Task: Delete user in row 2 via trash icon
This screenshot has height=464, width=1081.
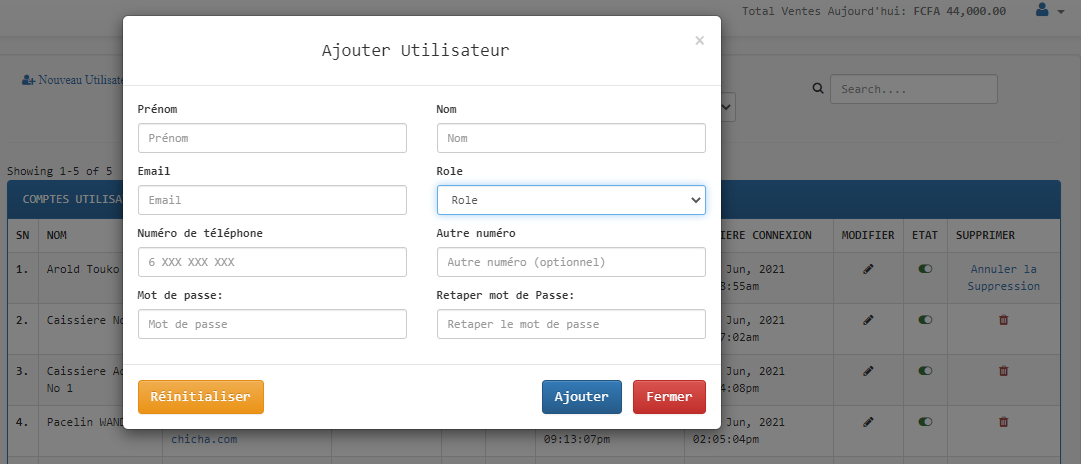Action: coord(1004,320)
